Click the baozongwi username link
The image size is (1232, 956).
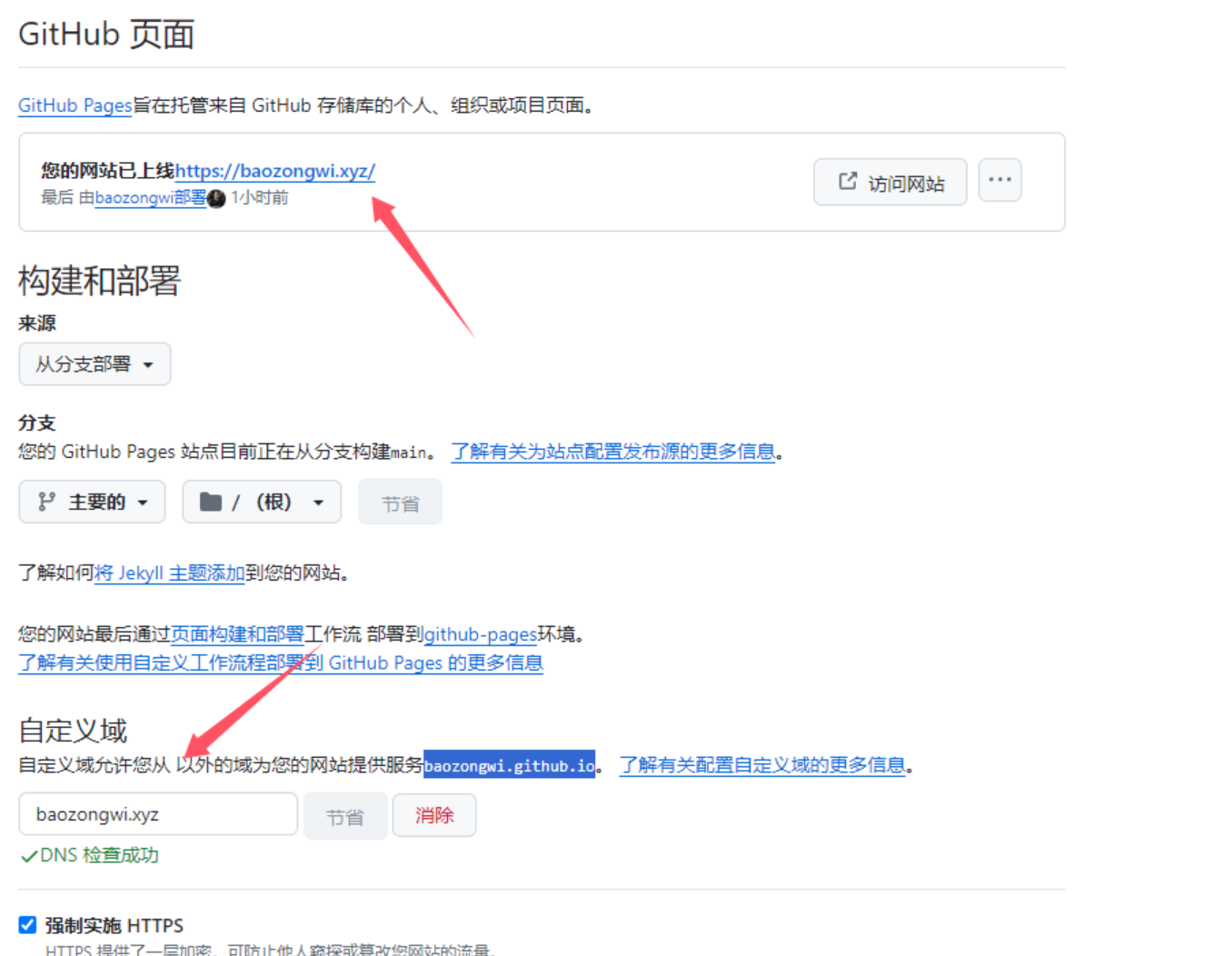click(134, 198)
